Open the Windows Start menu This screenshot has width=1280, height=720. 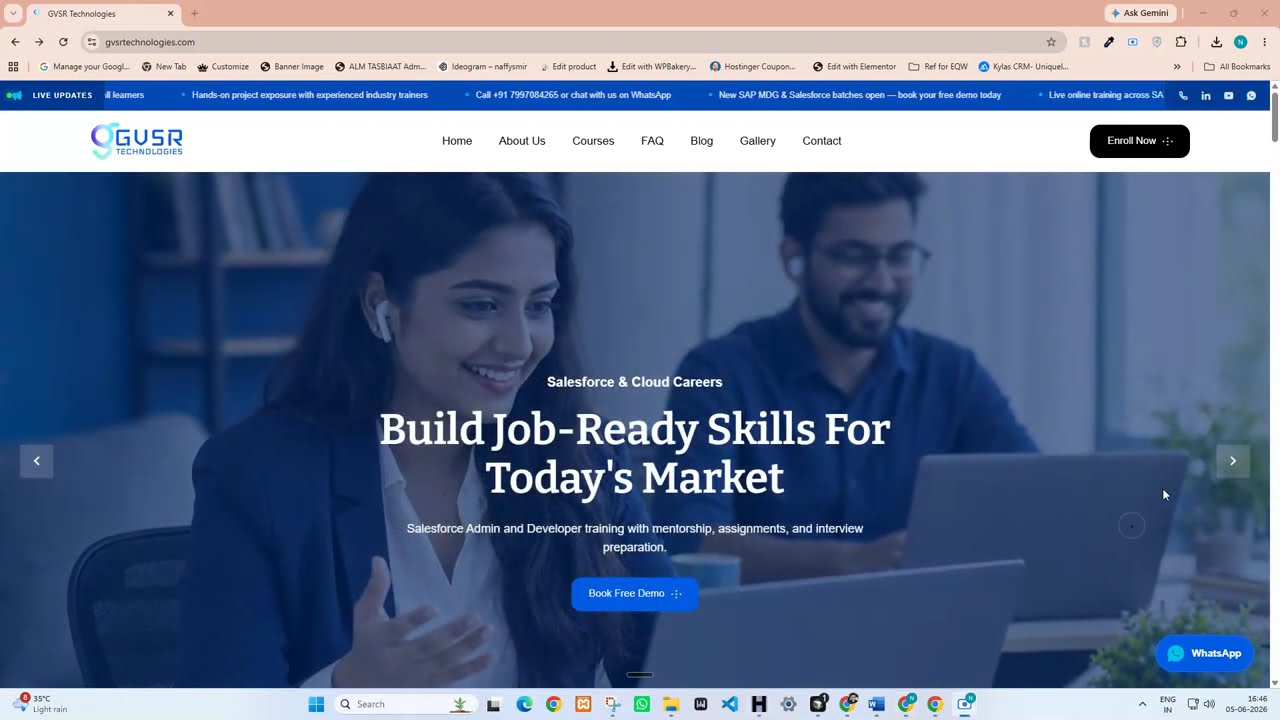coord(316,704)
